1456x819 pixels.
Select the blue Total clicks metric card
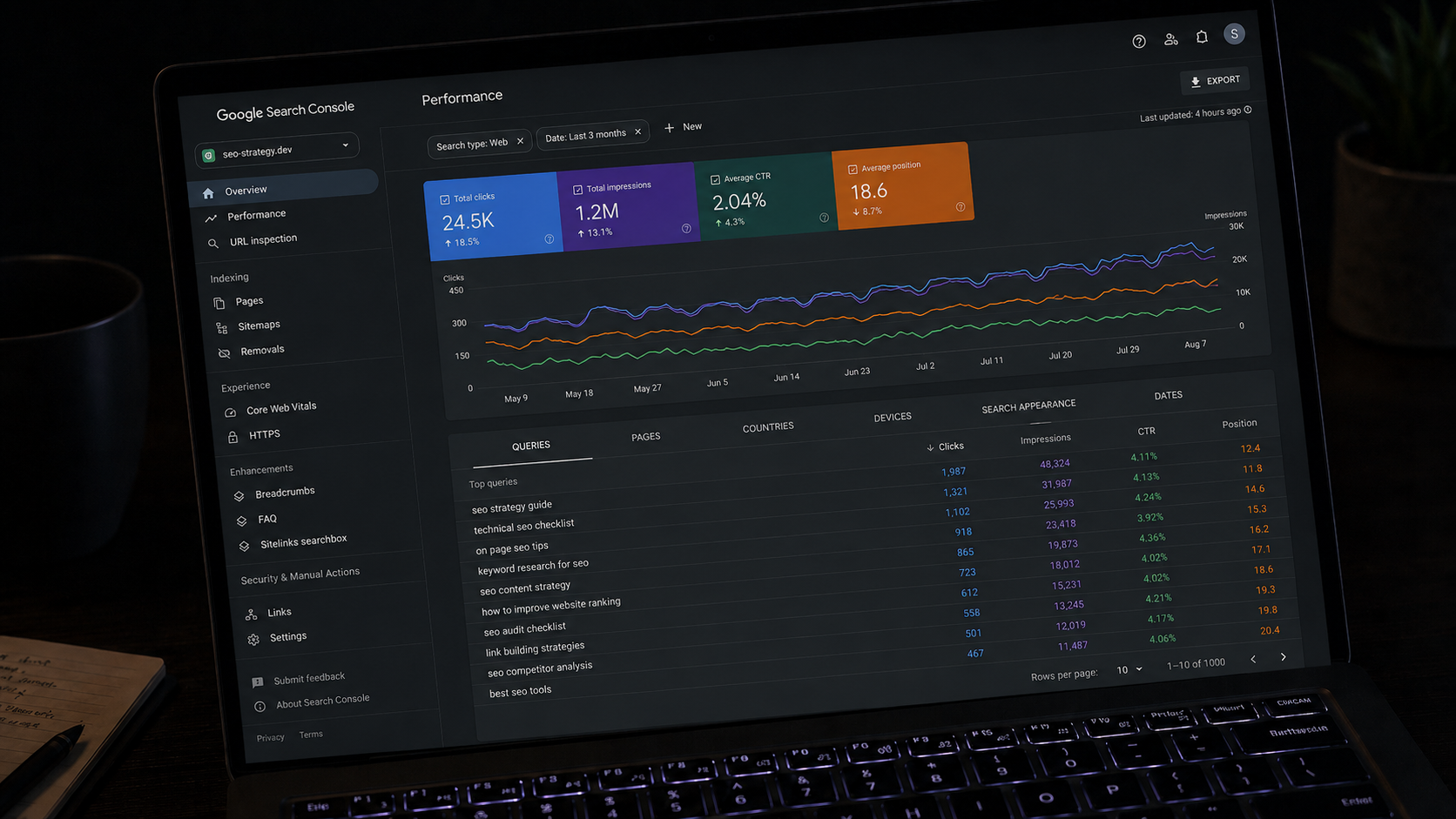coord(493,216)
